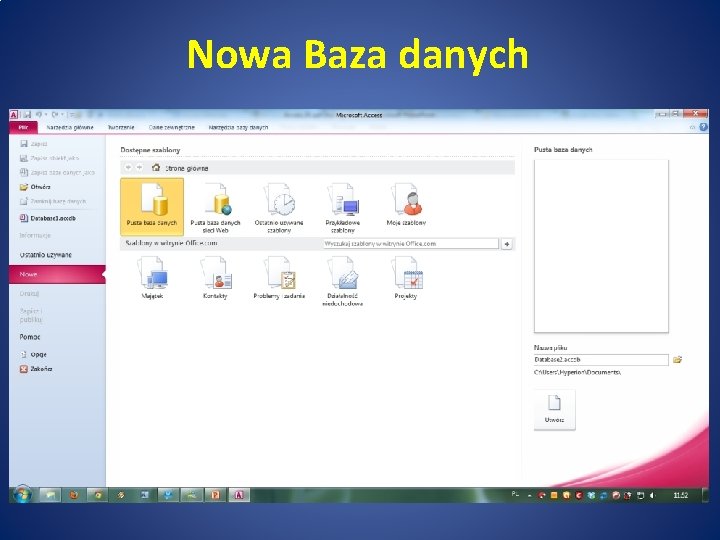Open Przykładowe szablony category
Image resolution: width=720 pixels, height=540 pixels.
[343, 207]
